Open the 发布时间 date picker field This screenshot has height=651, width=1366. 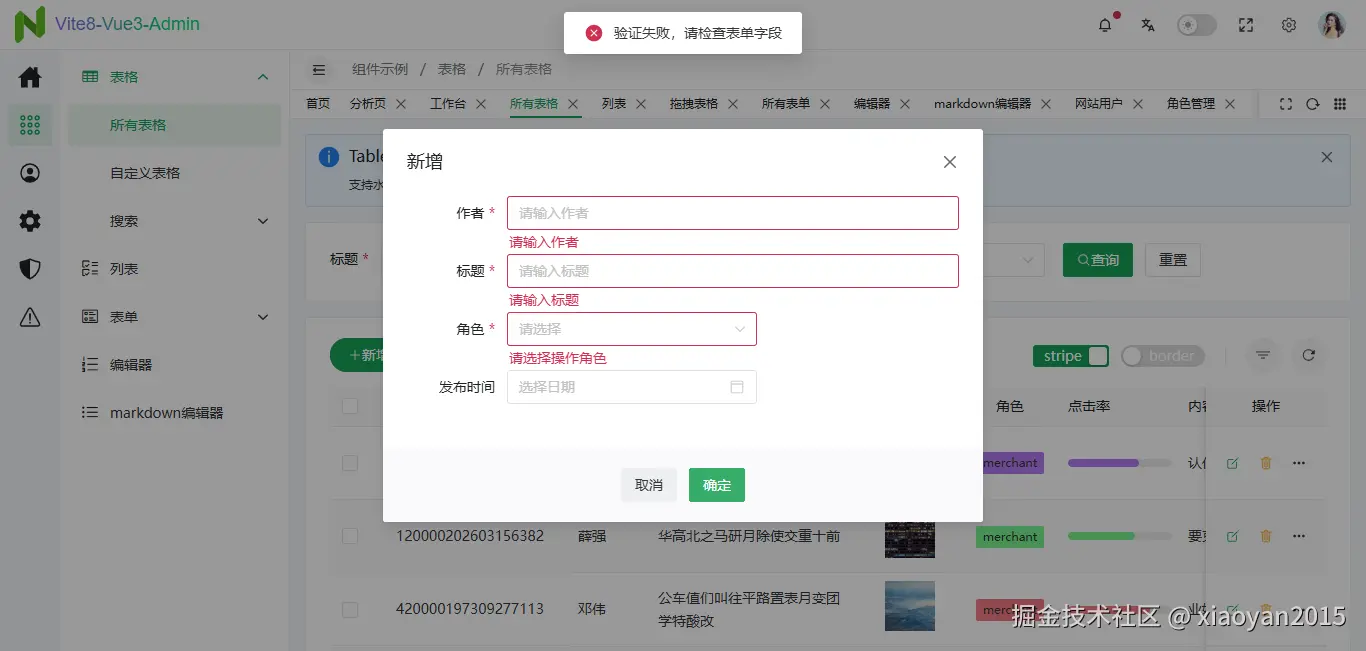(632, 387)
